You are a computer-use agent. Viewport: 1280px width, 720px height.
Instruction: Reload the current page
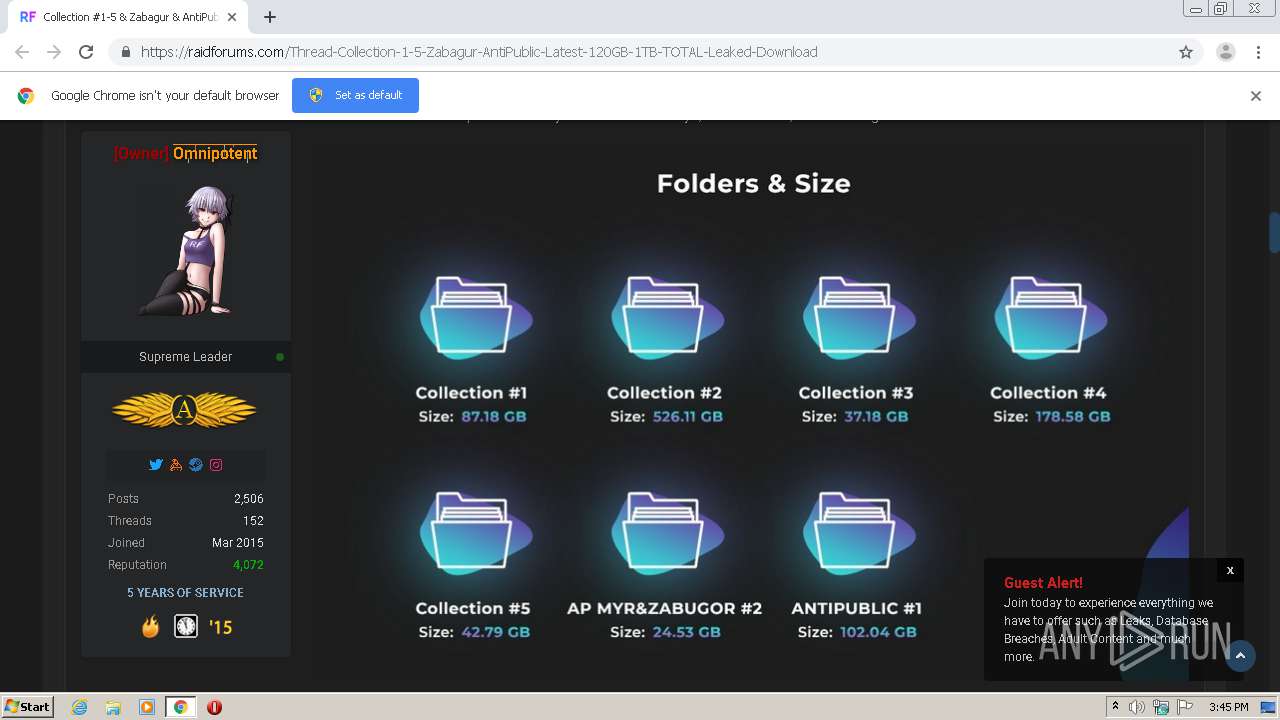pyautogui.click(x=86, y=52)
